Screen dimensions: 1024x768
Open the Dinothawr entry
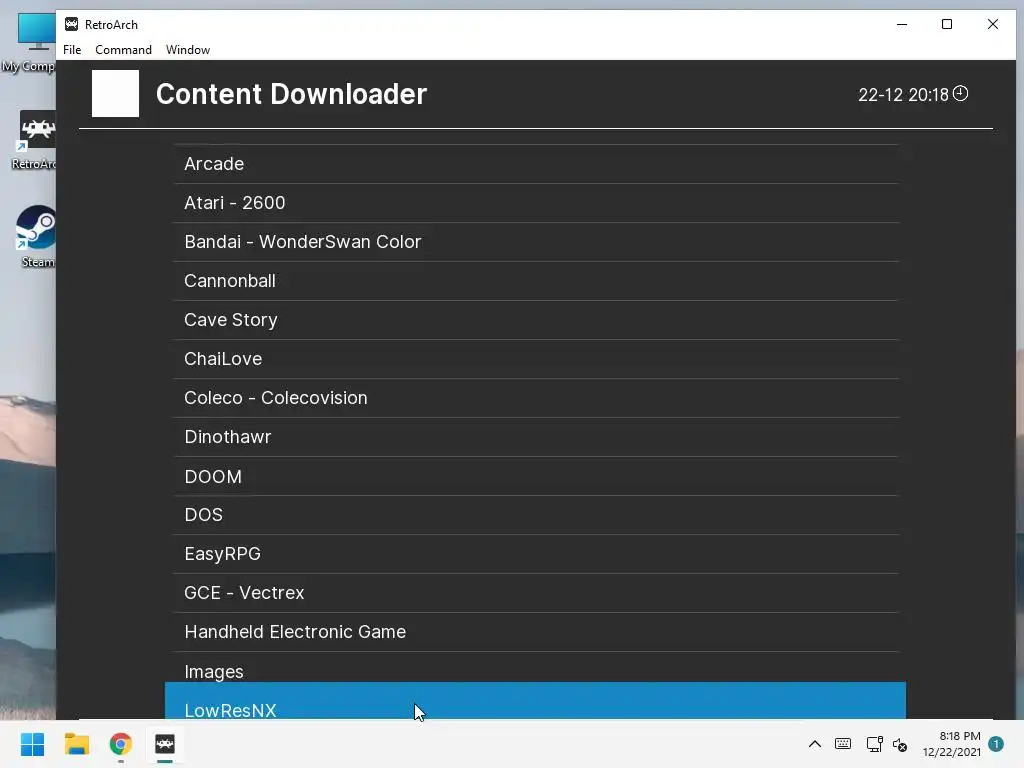[536, 437]
